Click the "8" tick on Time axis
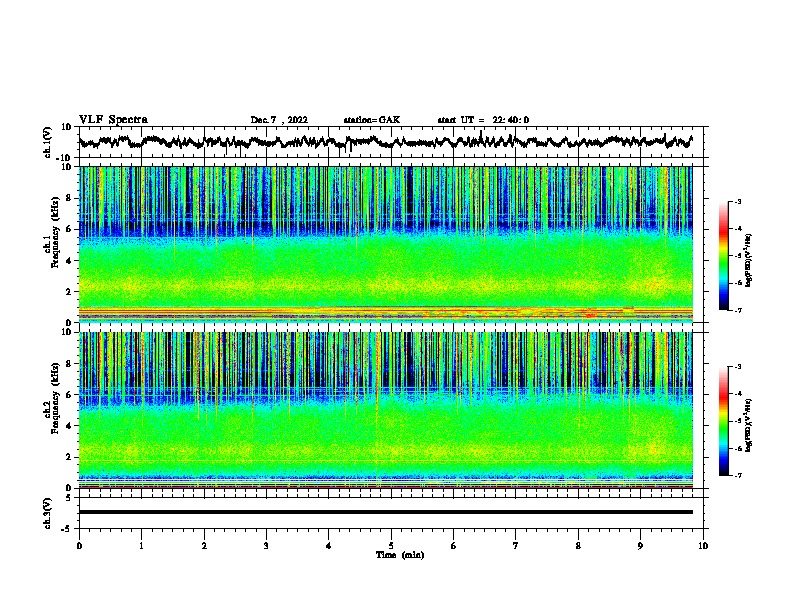The image size is (792, 612). pos(578,546)
